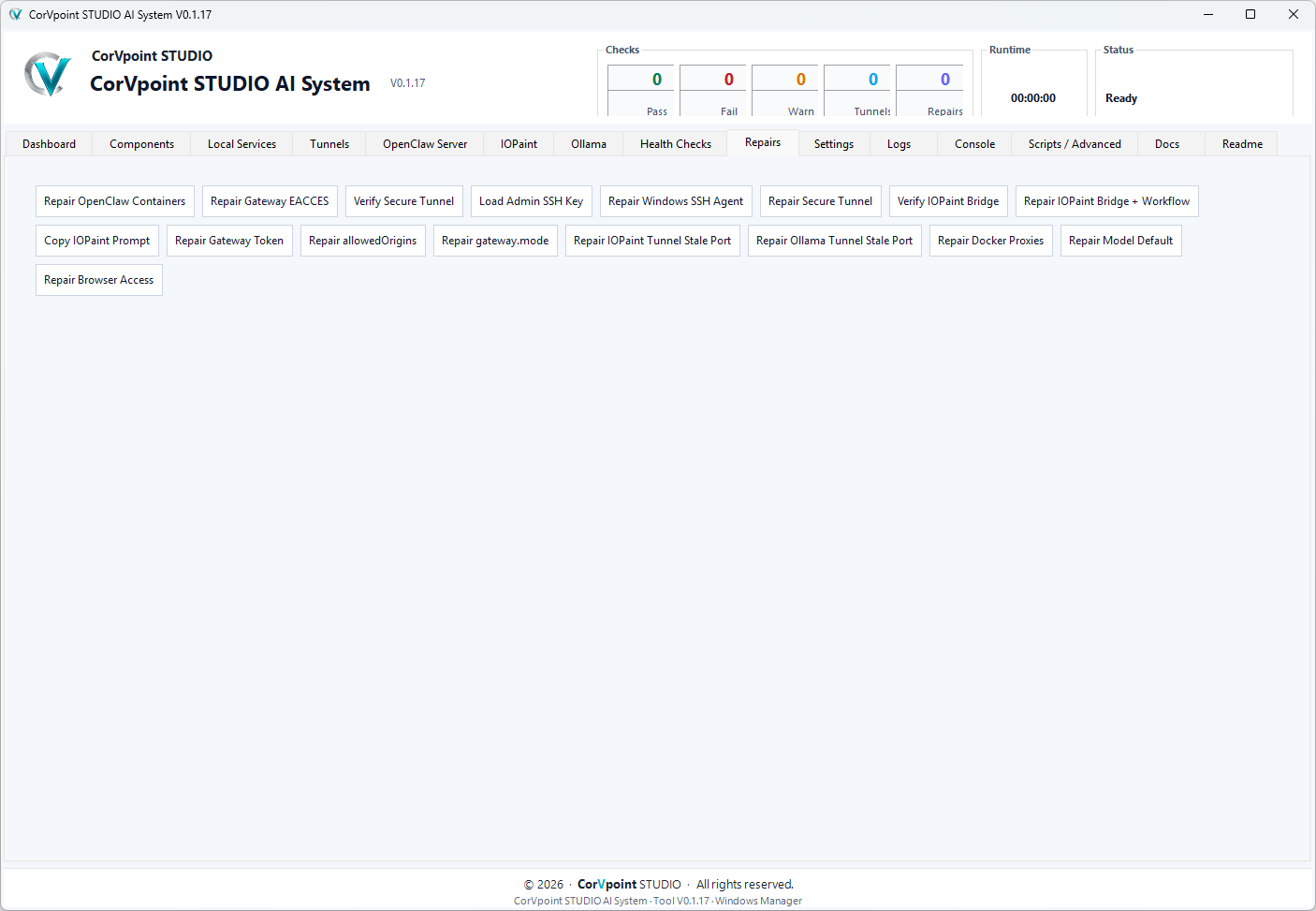Go to the Docs tab
Screen dimensions: 1316x911
coord(1167,144)
